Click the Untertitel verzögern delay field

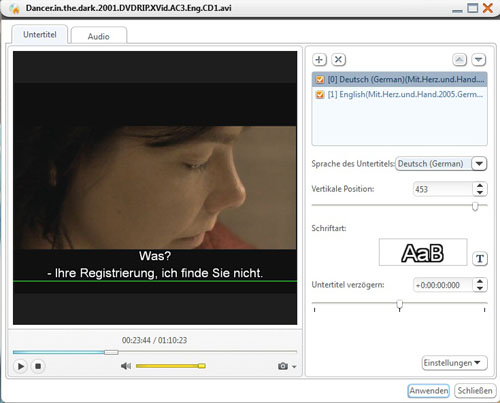point(443,285)
